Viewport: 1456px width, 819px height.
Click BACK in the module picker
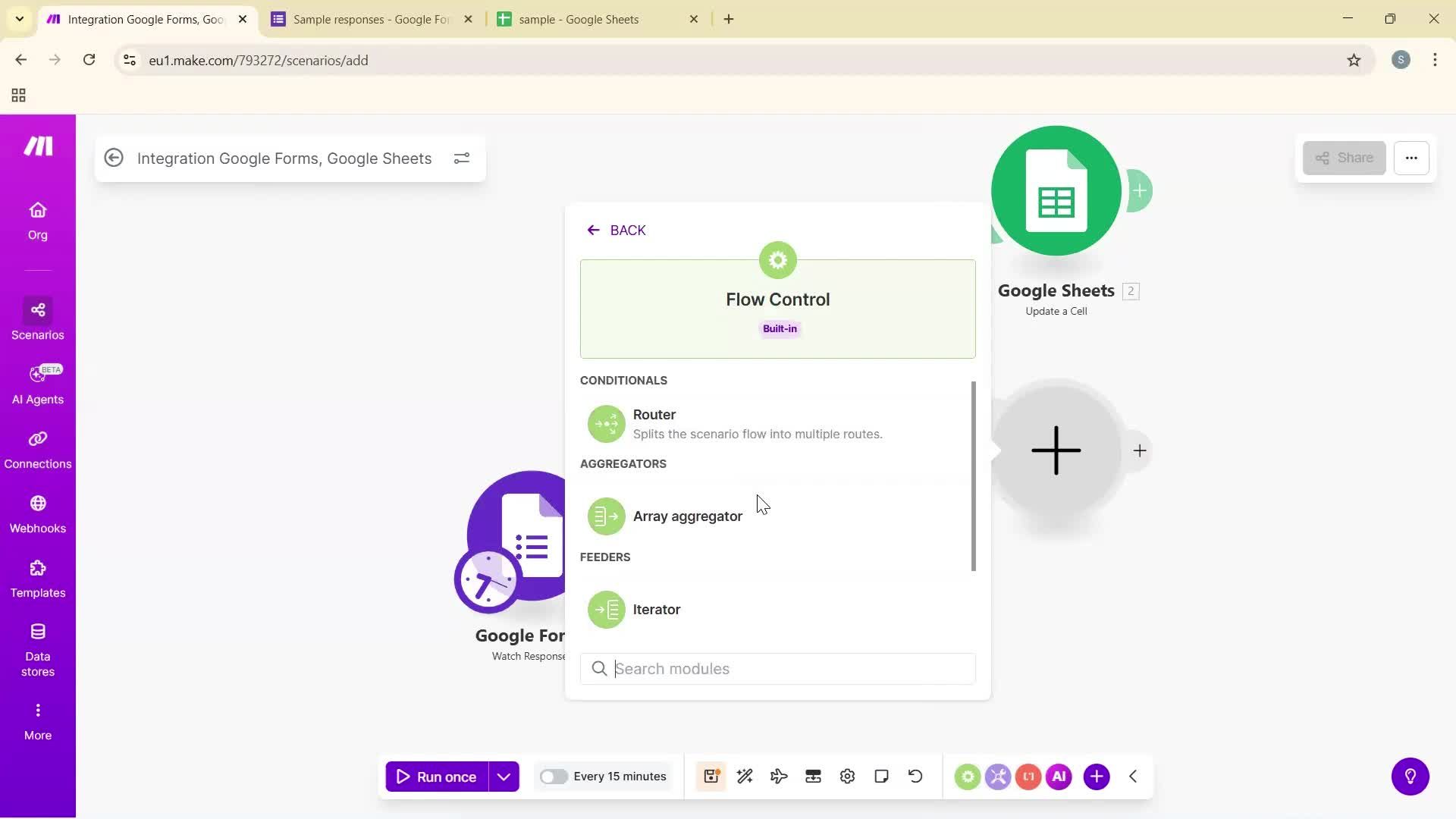coord(616,230)
